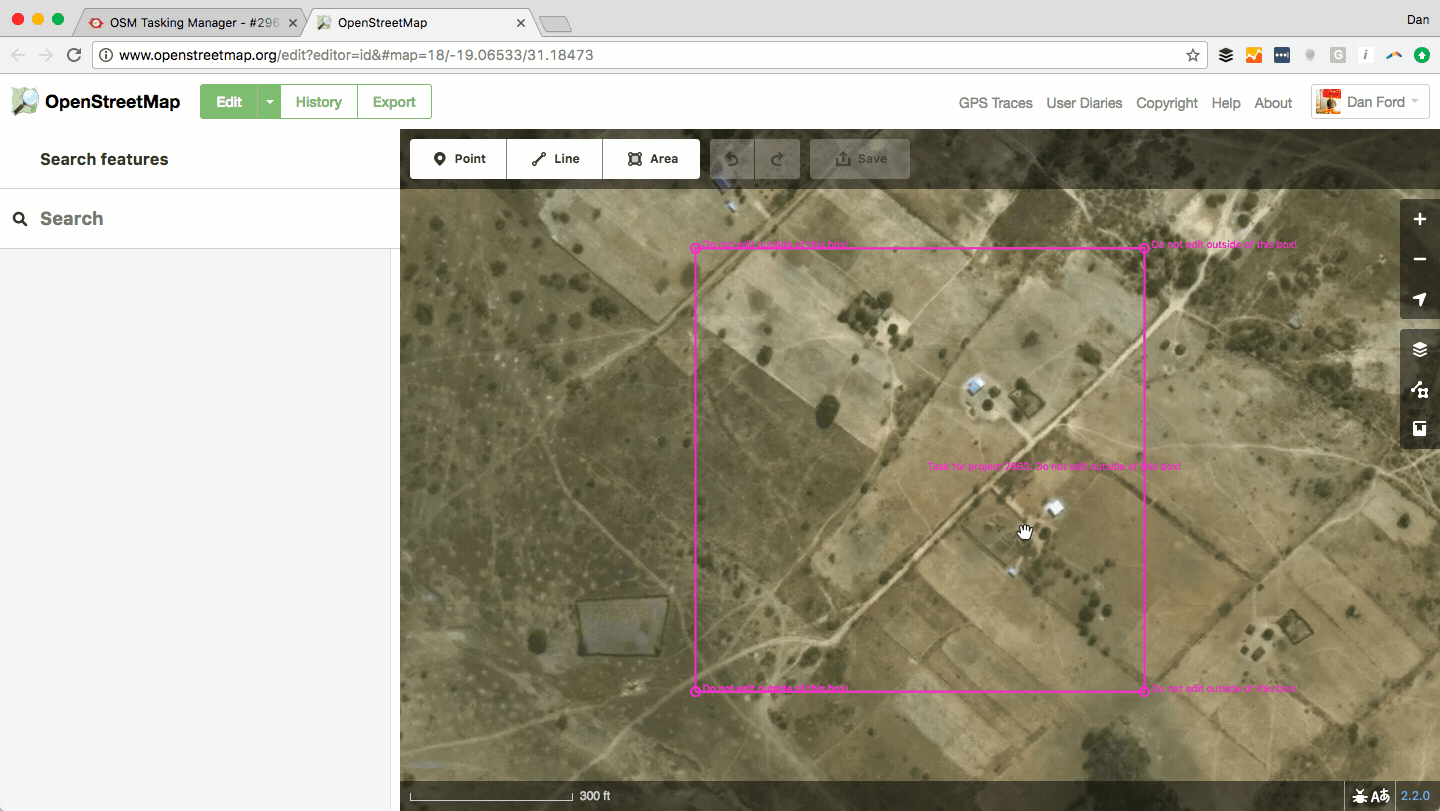Open the editor Help panel

click(1419, 428)
